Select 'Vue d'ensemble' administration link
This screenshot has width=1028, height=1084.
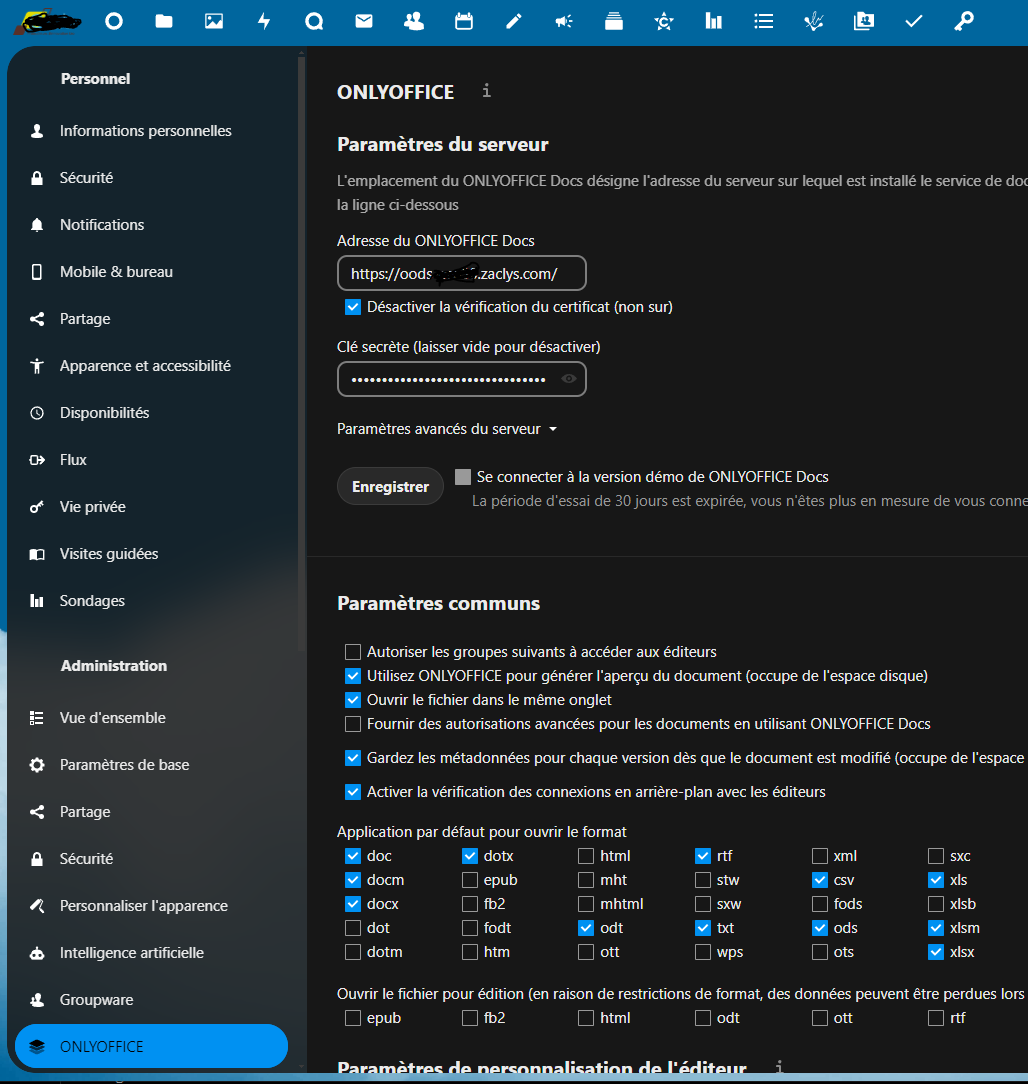coord(112,718)
